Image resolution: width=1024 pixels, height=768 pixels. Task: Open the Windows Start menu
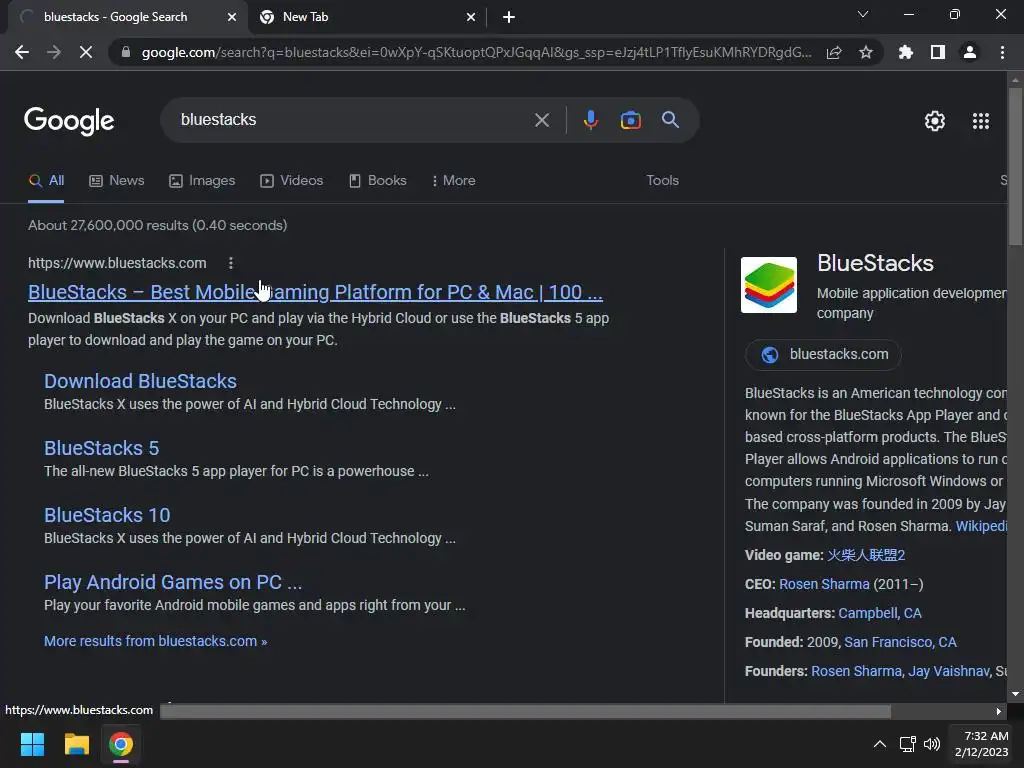point(32,744)
